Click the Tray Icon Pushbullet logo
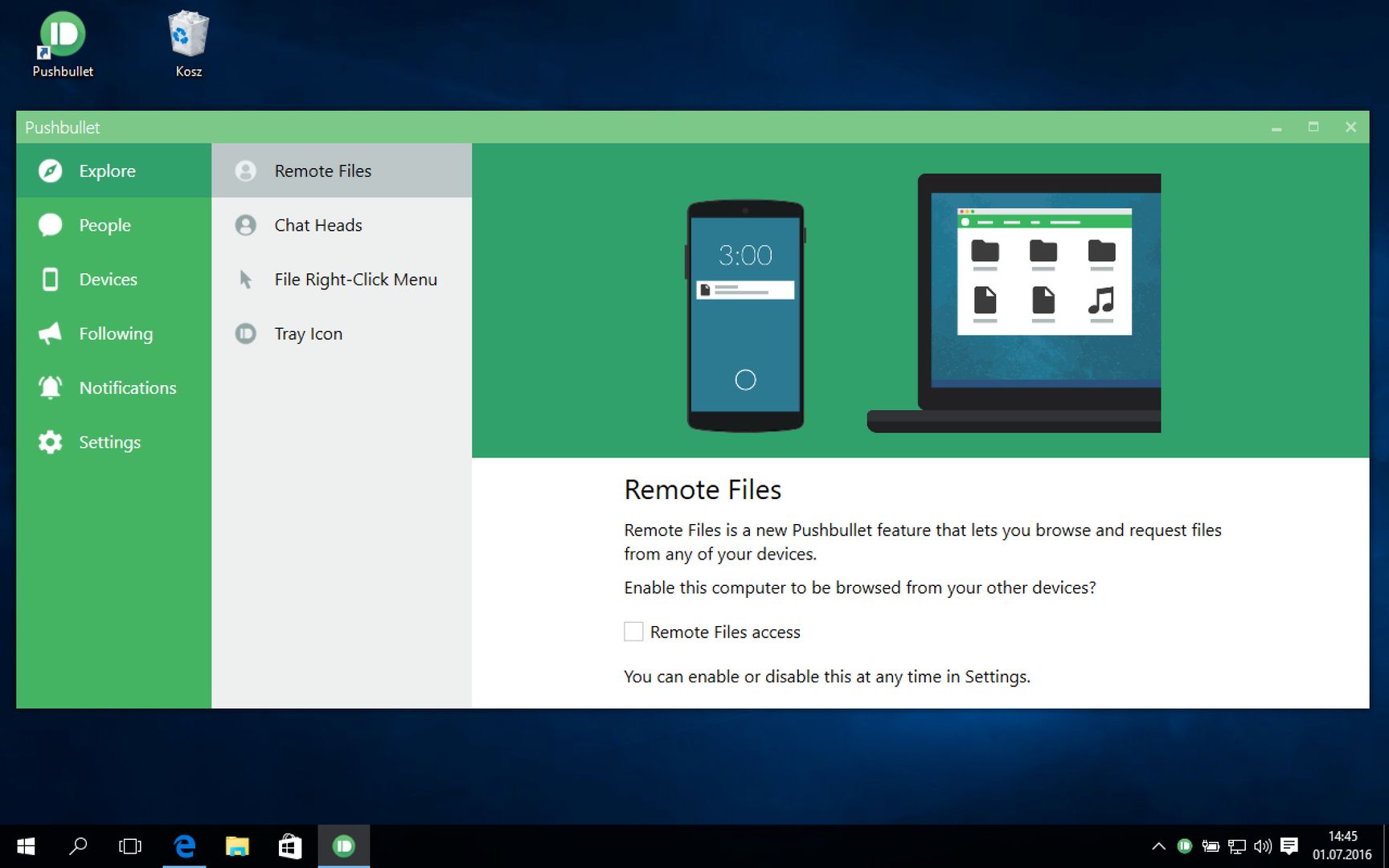 point(245,334)
